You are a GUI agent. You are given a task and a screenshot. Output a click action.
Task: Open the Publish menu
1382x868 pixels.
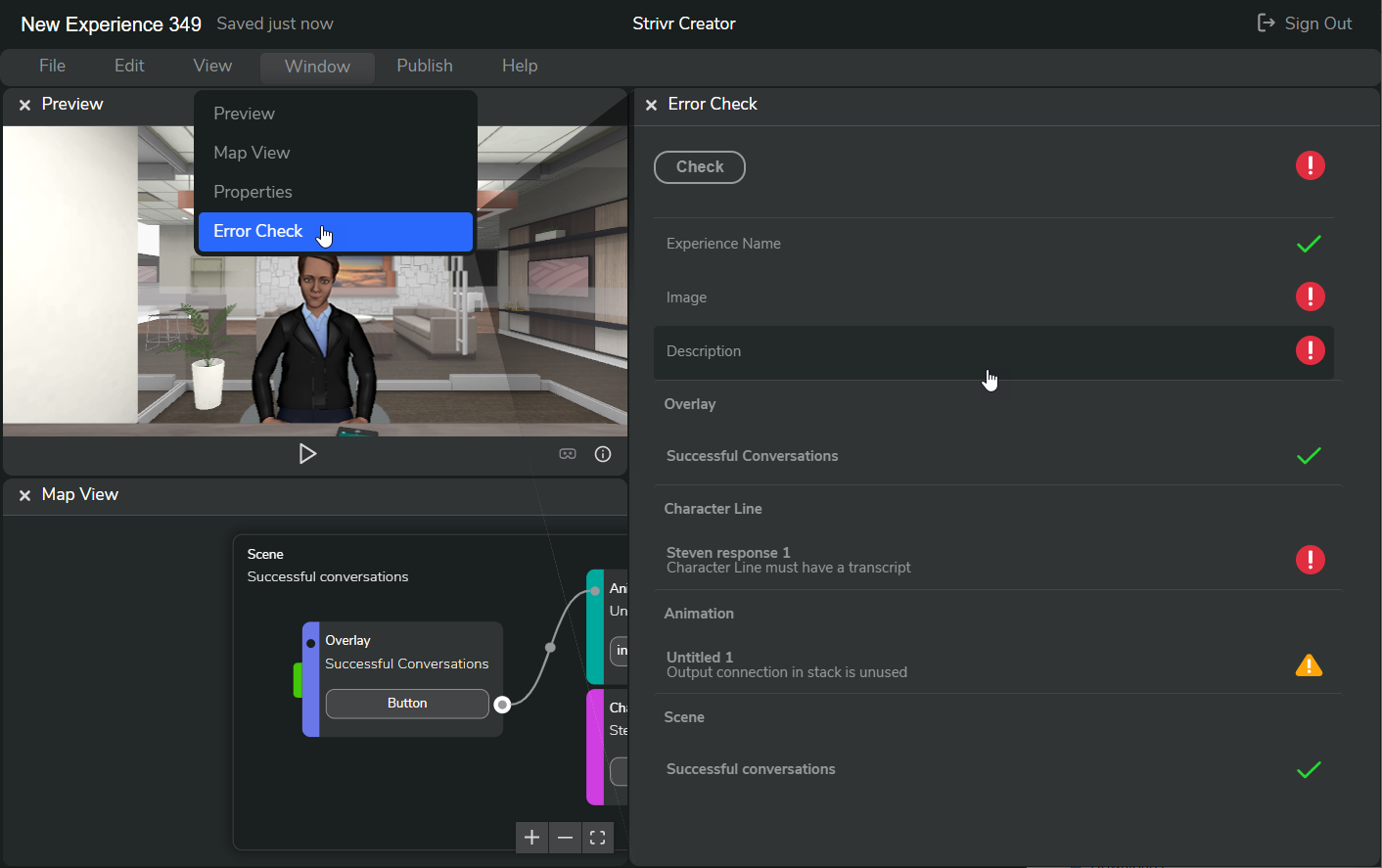pyautogui.click(x=425, y=66)
